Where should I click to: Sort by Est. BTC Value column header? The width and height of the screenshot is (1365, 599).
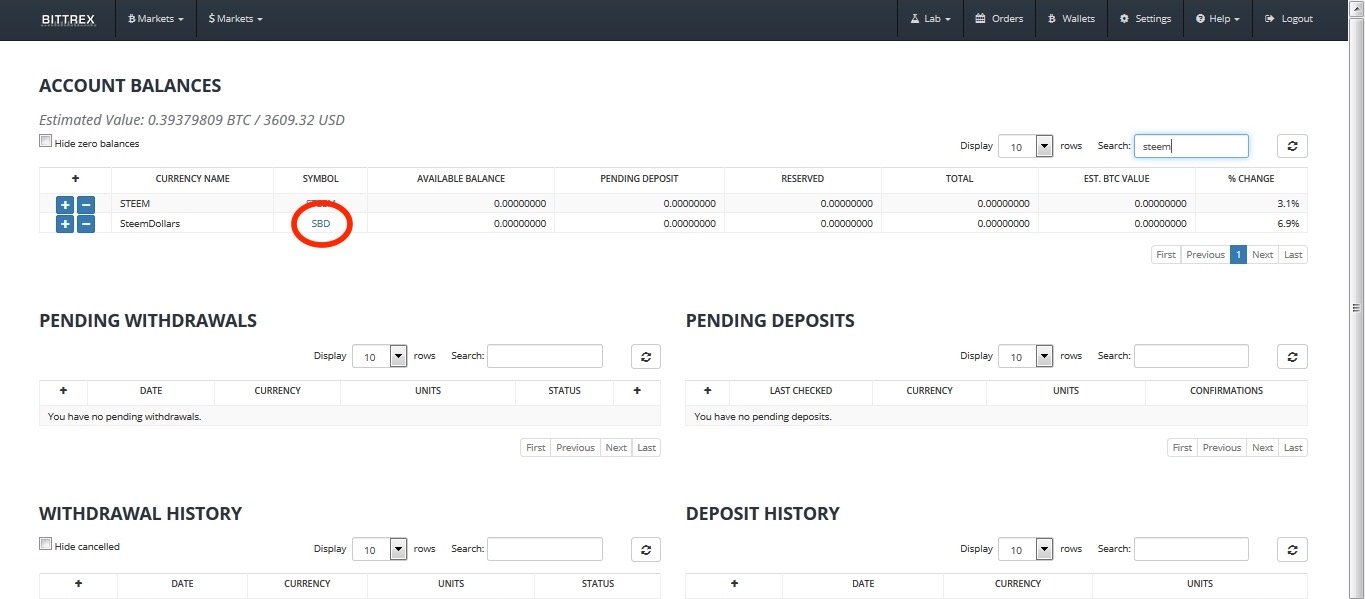point(1116,179)
